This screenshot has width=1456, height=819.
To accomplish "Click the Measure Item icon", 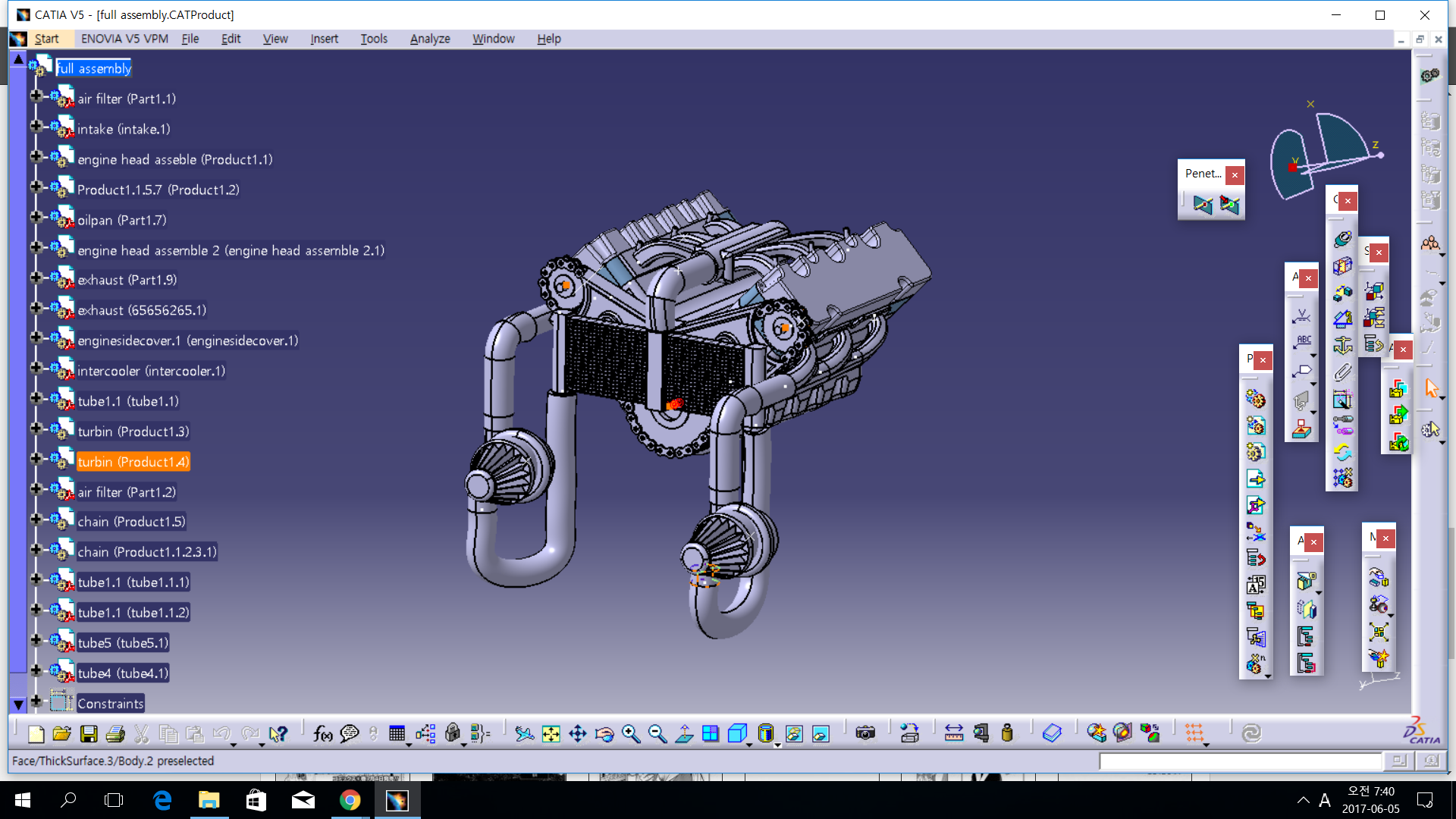I will pos(981,733).
